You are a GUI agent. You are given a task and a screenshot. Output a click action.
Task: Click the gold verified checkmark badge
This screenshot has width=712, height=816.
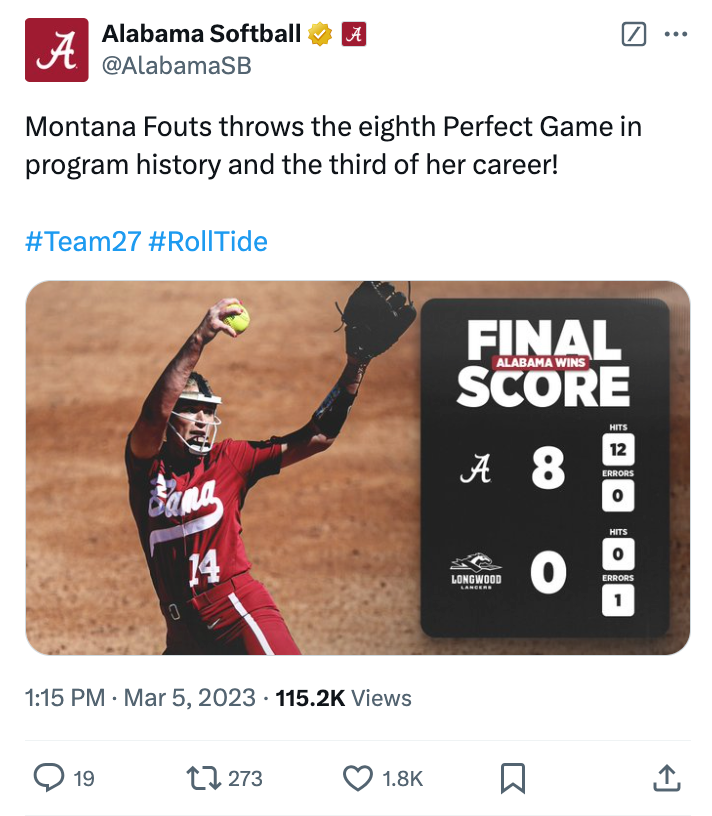(x=320, y=35)
